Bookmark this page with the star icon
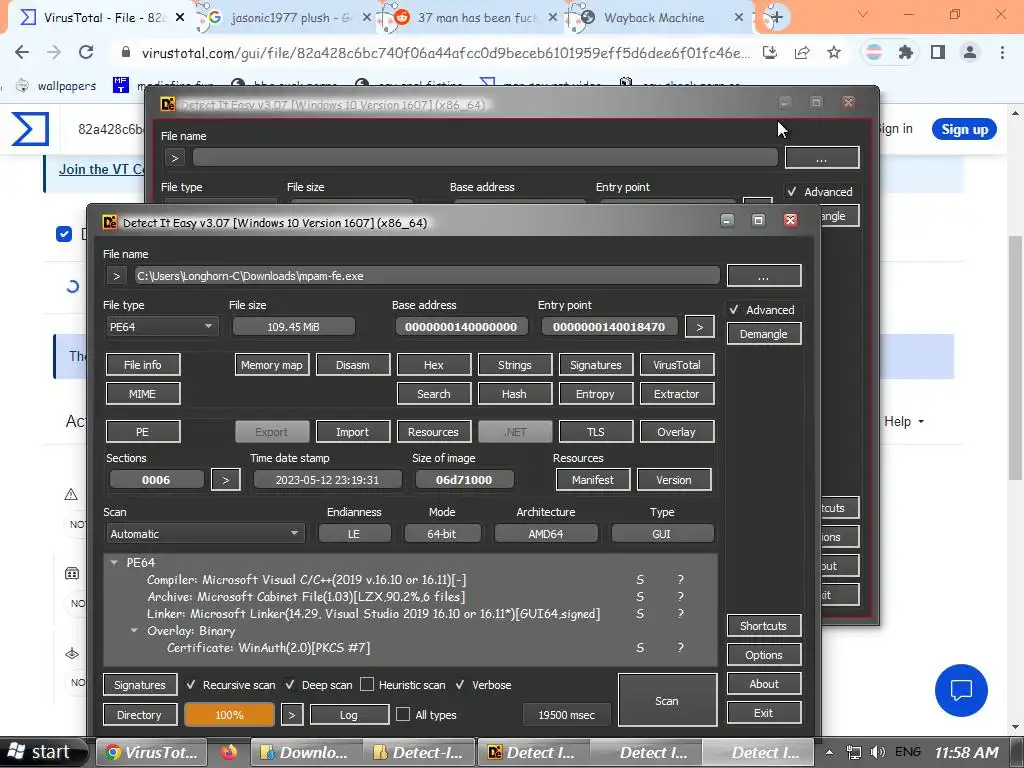 coord(834,52)
